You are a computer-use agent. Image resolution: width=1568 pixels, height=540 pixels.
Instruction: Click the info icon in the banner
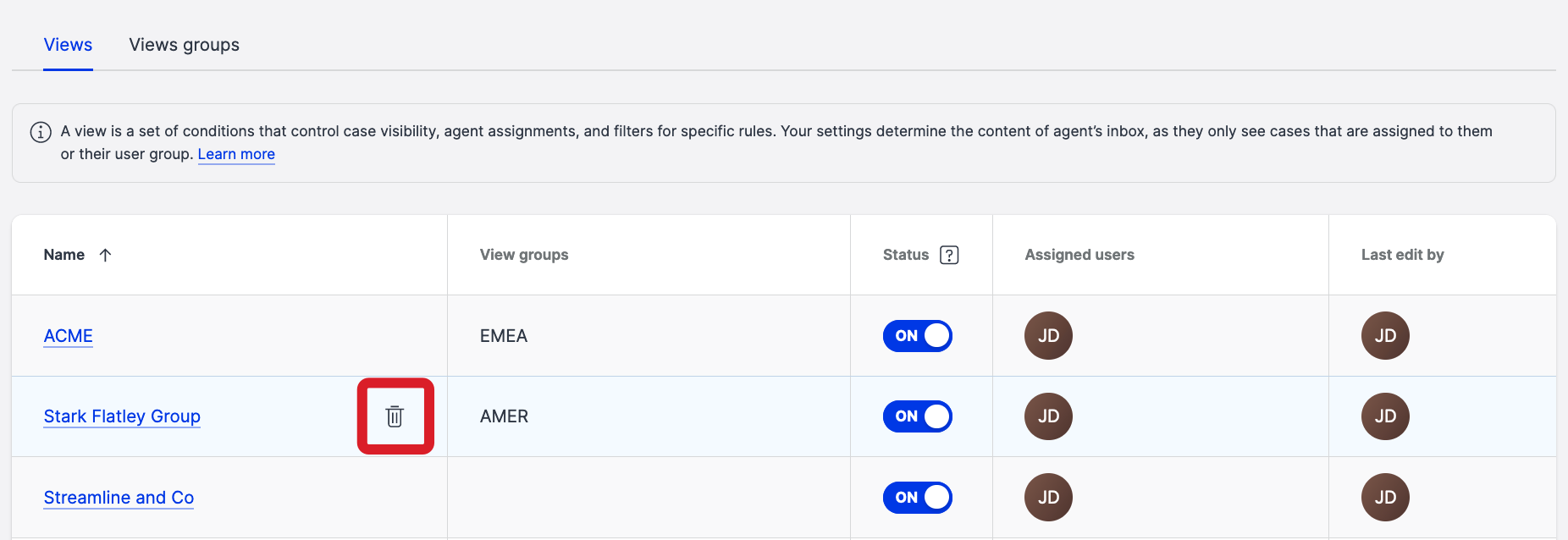pos(41,132)
